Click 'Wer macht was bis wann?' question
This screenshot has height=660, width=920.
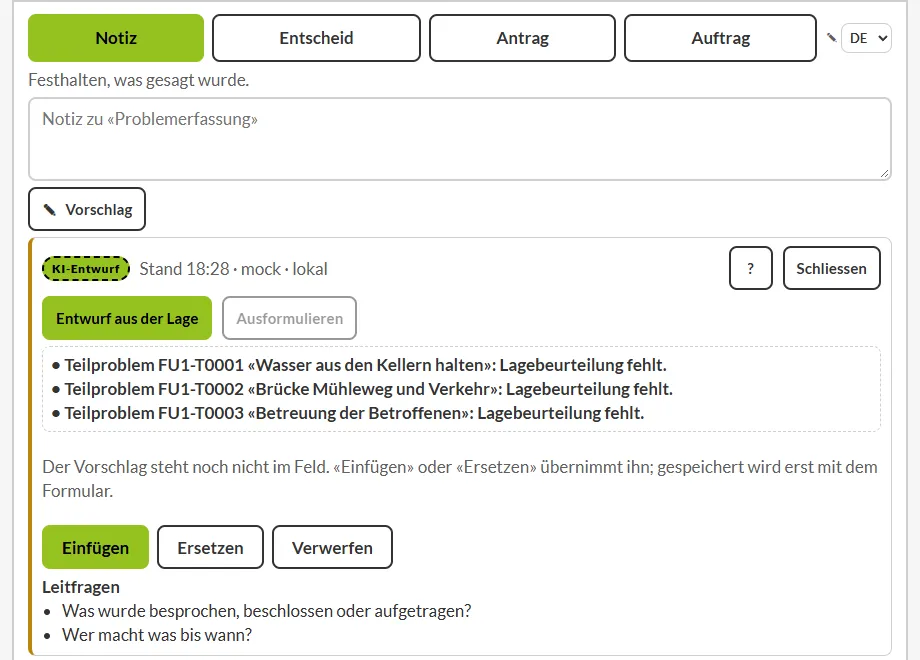click(157, 635)
